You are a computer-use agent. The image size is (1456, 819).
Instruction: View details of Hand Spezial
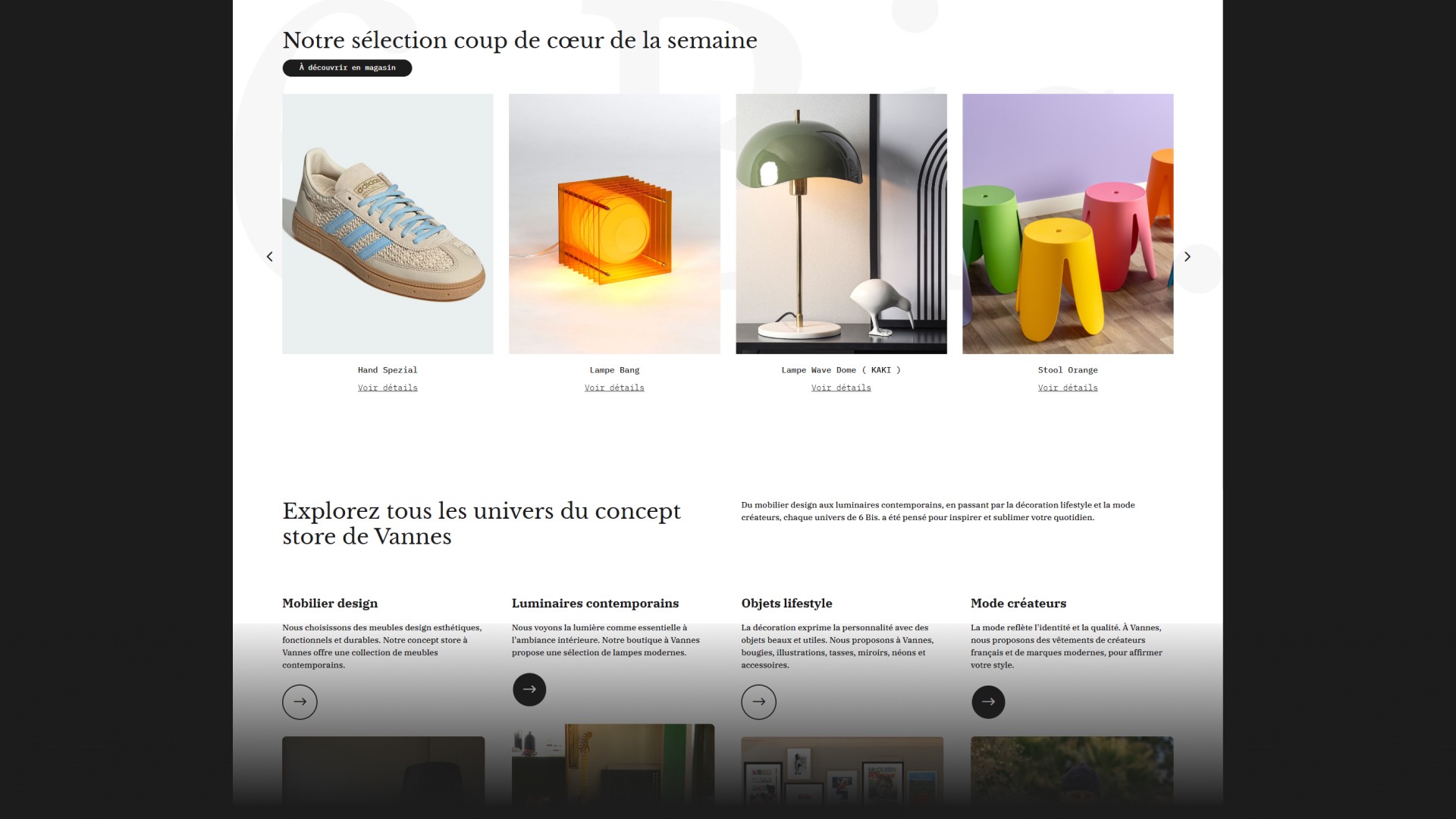(x=388, y=388)
